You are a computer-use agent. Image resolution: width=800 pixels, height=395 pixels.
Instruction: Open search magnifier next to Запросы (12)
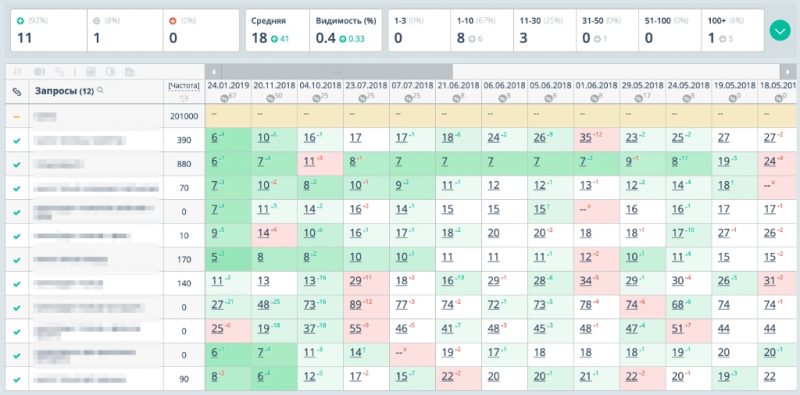tap(100, 90)
